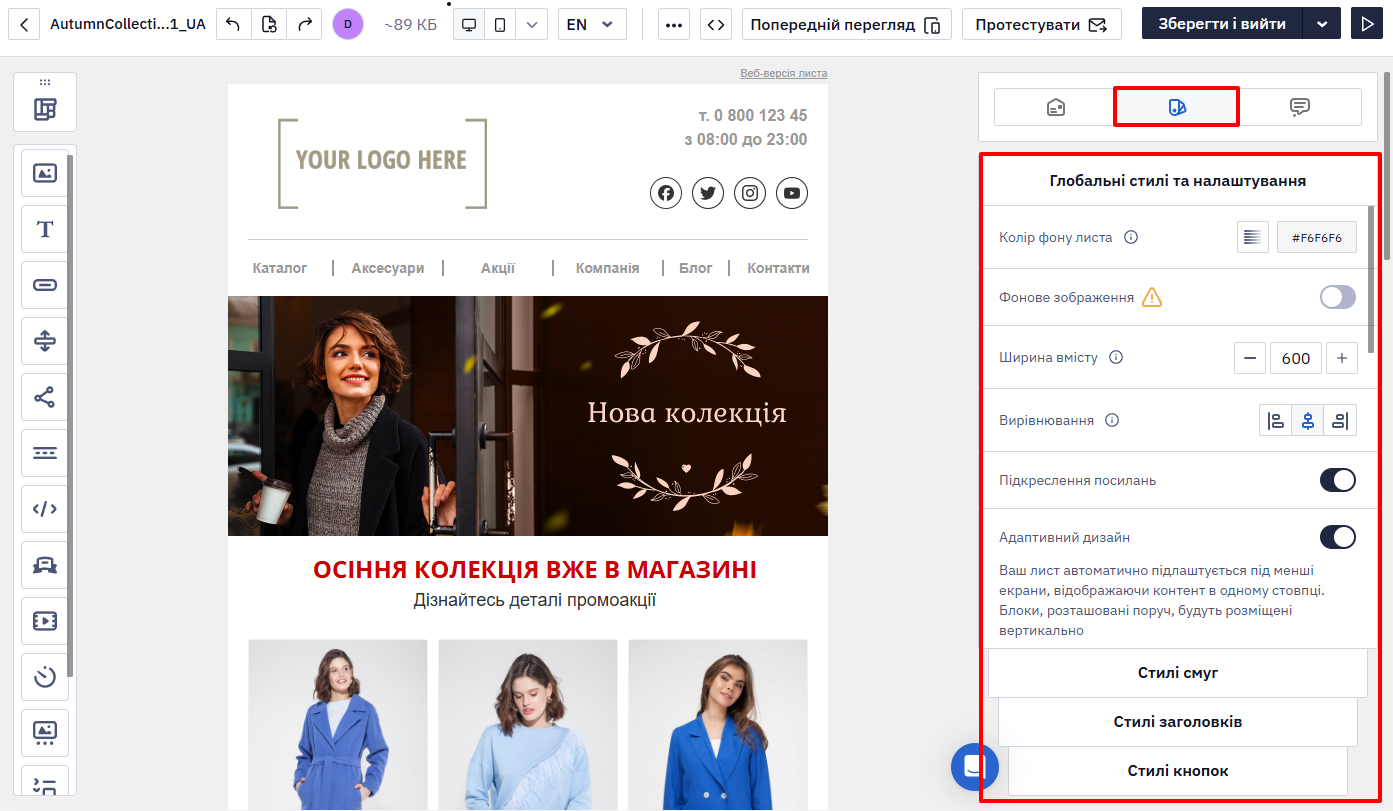
Task: Click the warning icon beside Фонове зображення
Action: click(1152, 297)
